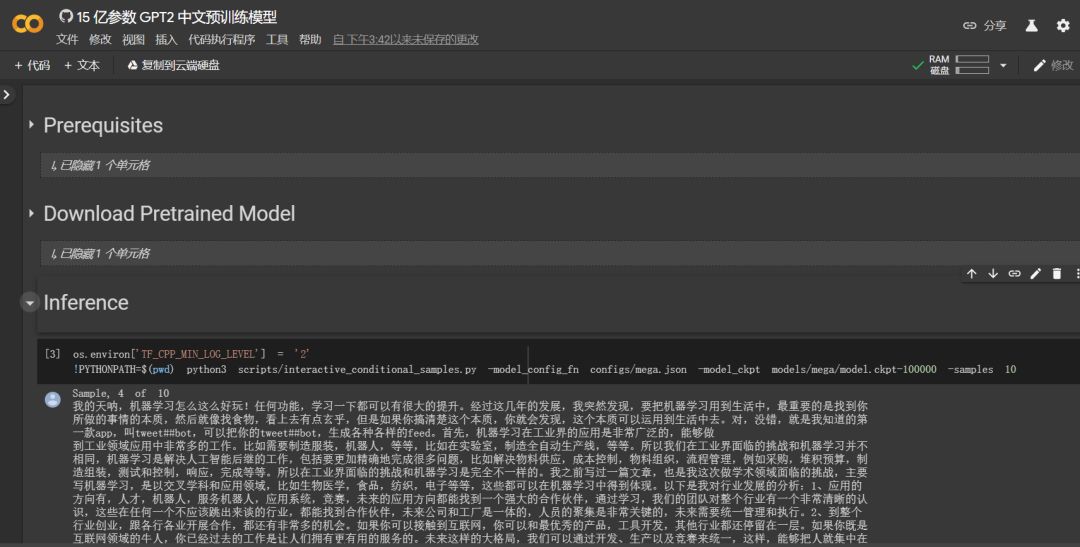Click 复制到云端硬盘 copy to Drive button
The image size is (1080, 547).
[174, 65]
